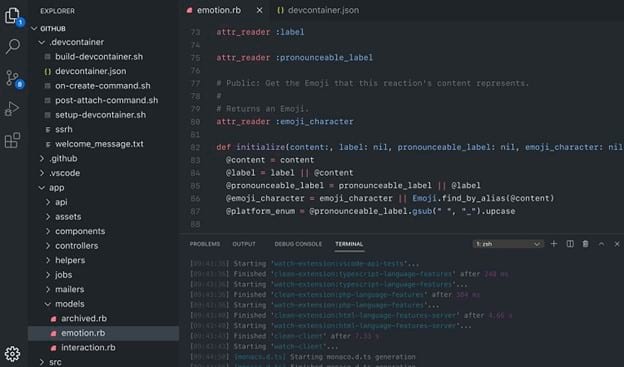Expand the controllers folder
Viewport: 624px width, 367px height.
(48, 246)
